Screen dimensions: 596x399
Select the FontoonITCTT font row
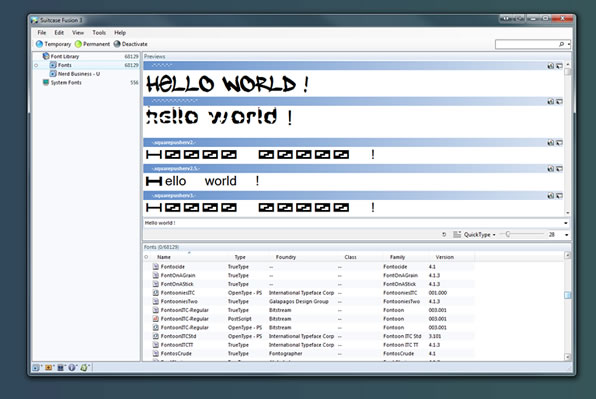point(309,345)
